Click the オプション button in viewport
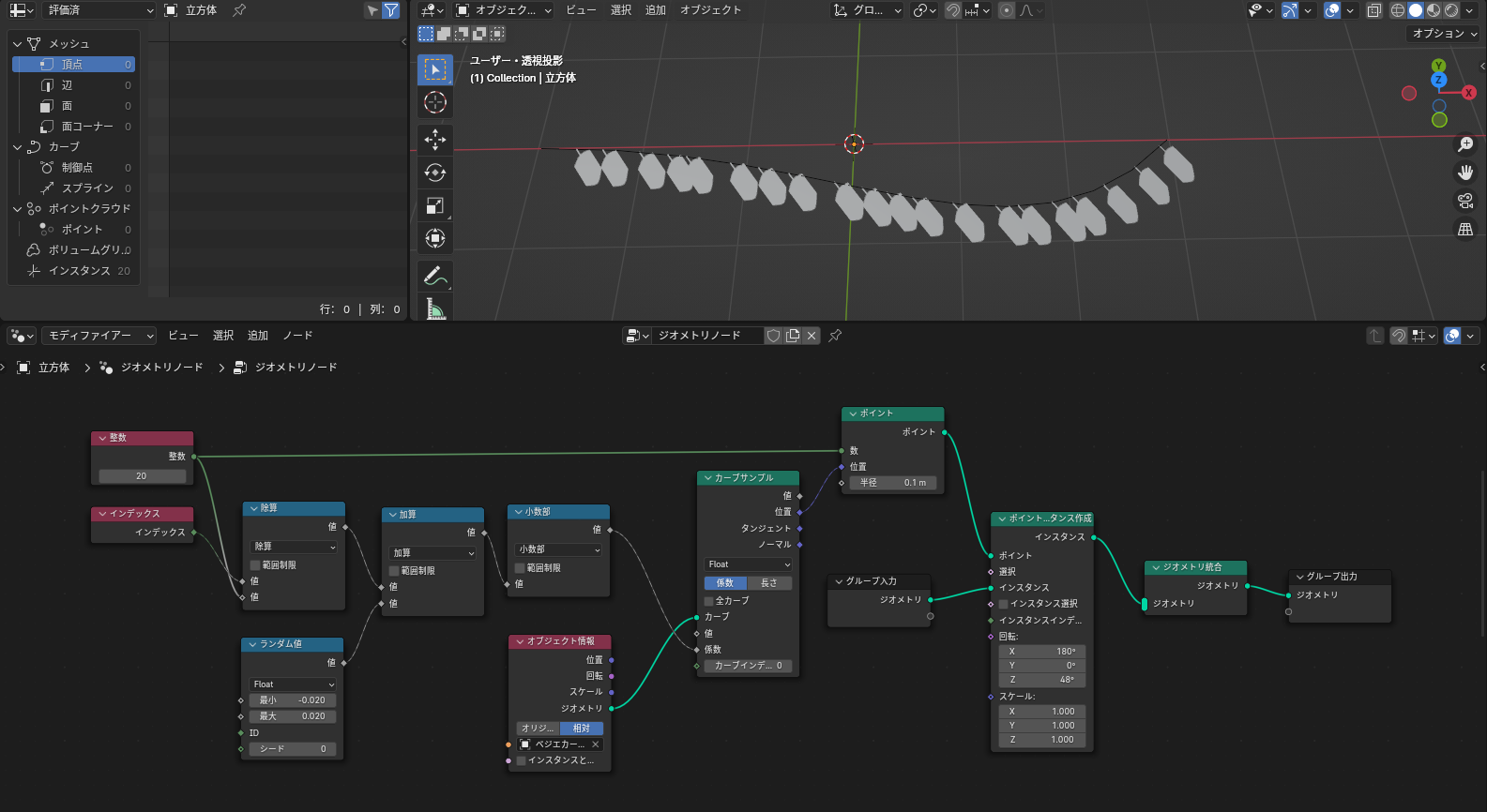Image resolution: width=1487 pixels, height=812 pixels. (x=1444, y=34)
